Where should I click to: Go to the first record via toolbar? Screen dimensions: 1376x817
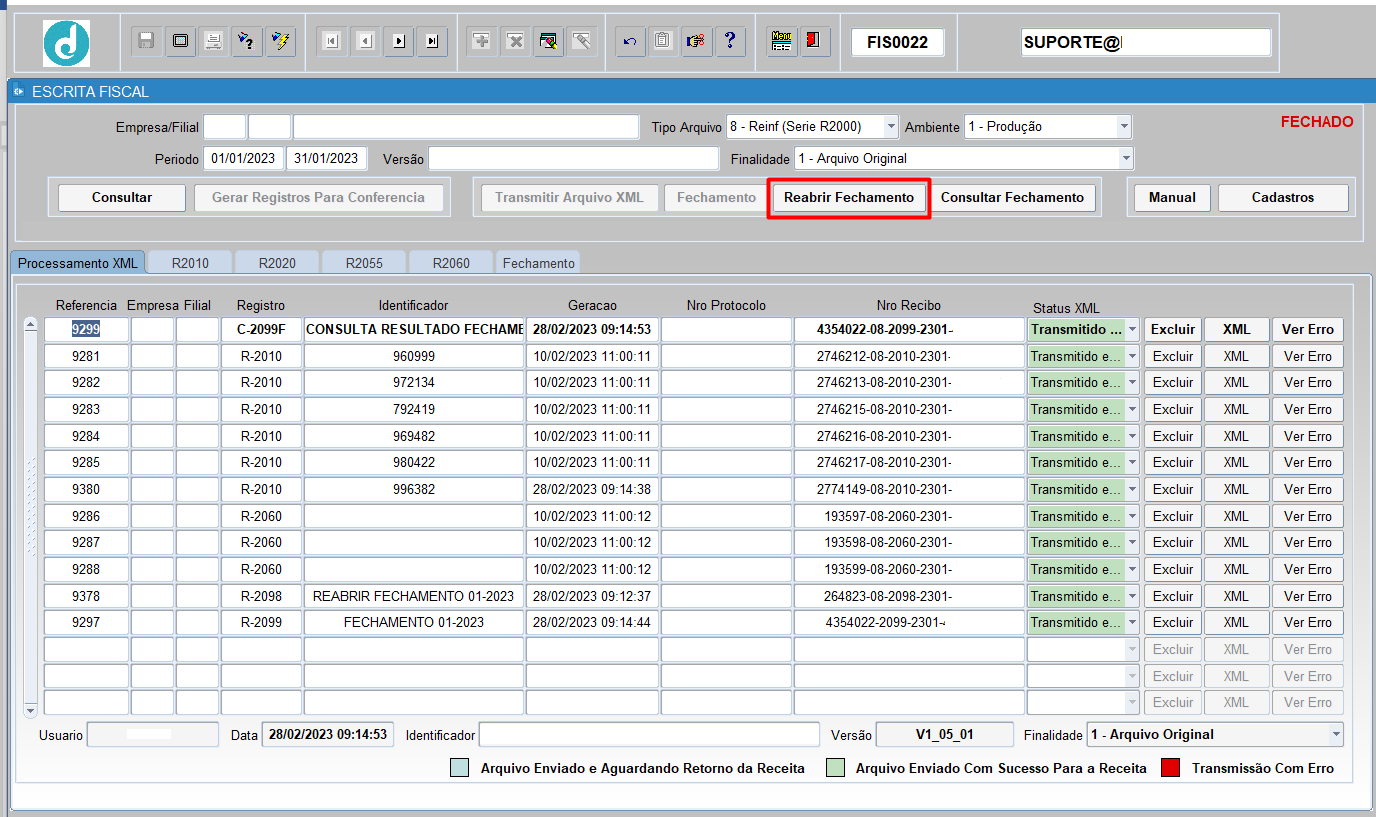[x=332, y=42]
